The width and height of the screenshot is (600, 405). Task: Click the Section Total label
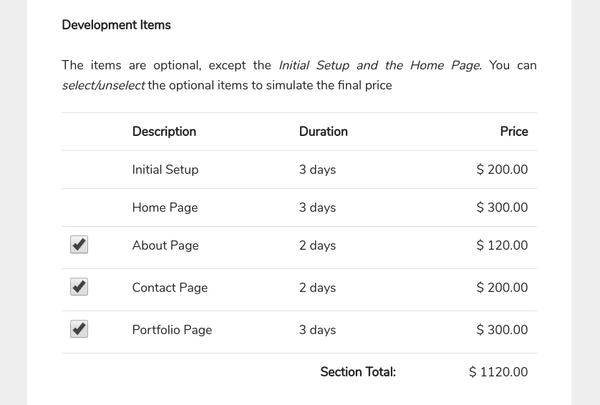(358, 372)
